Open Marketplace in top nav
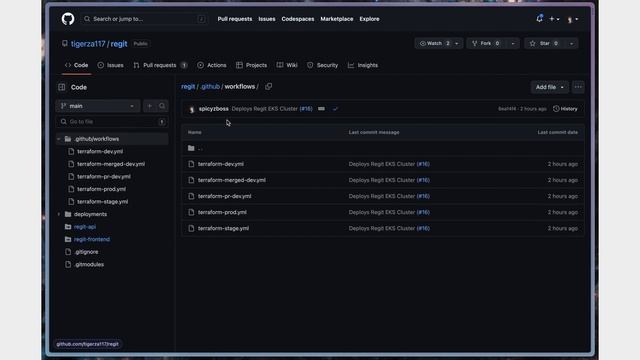640x360 pixels. click(336, 19)
